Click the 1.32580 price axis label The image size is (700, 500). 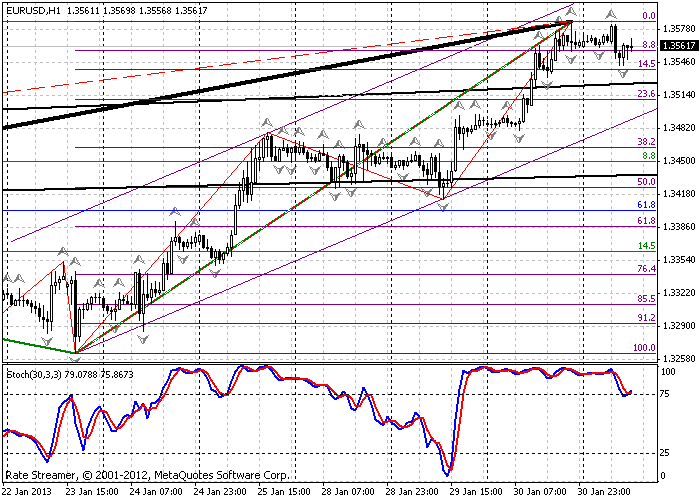point(679,358)
